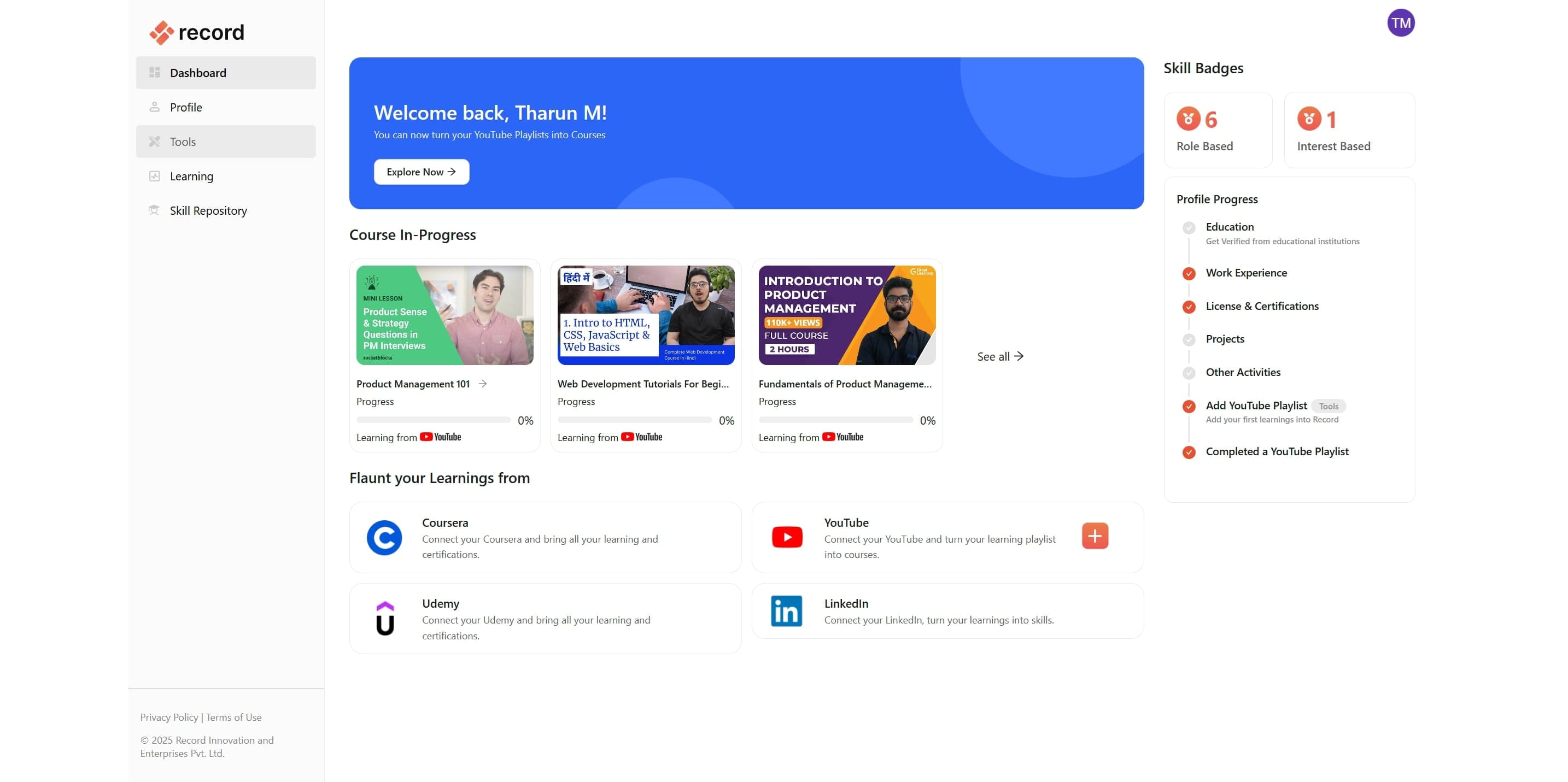Open Education in Profile Progress

[1230, 227]
